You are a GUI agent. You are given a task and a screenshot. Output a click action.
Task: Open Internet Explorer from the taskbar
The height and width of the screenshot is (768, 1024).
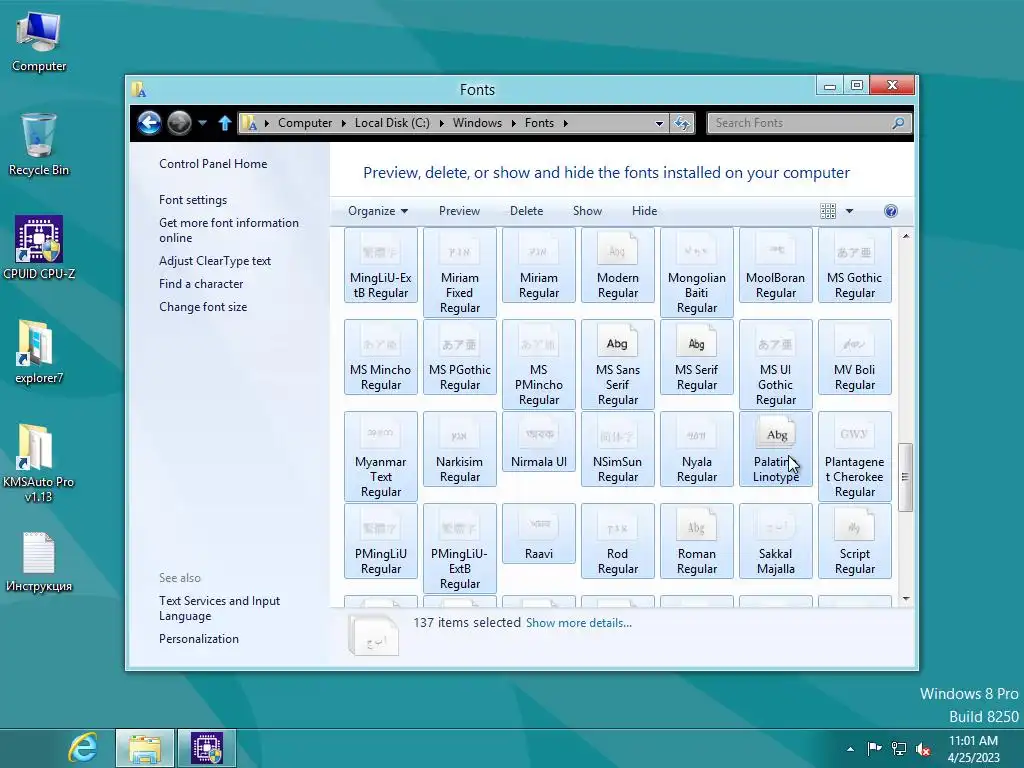click(x=83, y=748)
